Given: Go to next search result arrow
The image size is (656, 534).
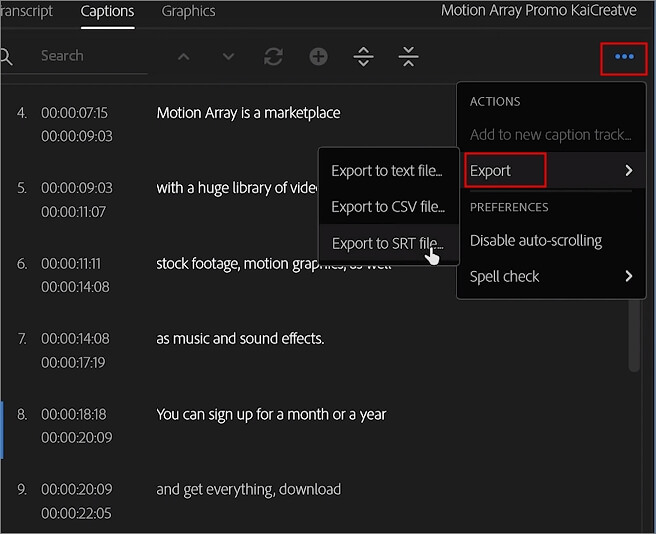Looking at the screenshot, I should click(228, 56).
